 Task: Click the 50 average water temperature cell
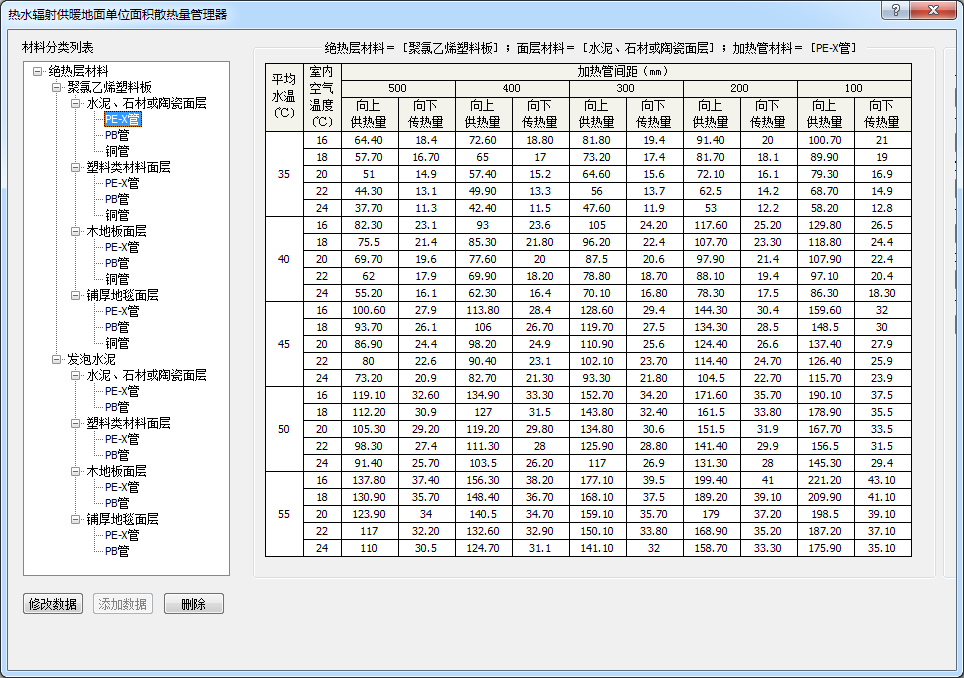284,428
